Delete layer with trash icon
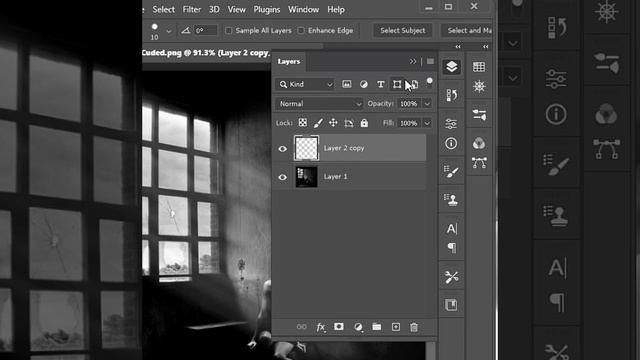 coord(414,327)
